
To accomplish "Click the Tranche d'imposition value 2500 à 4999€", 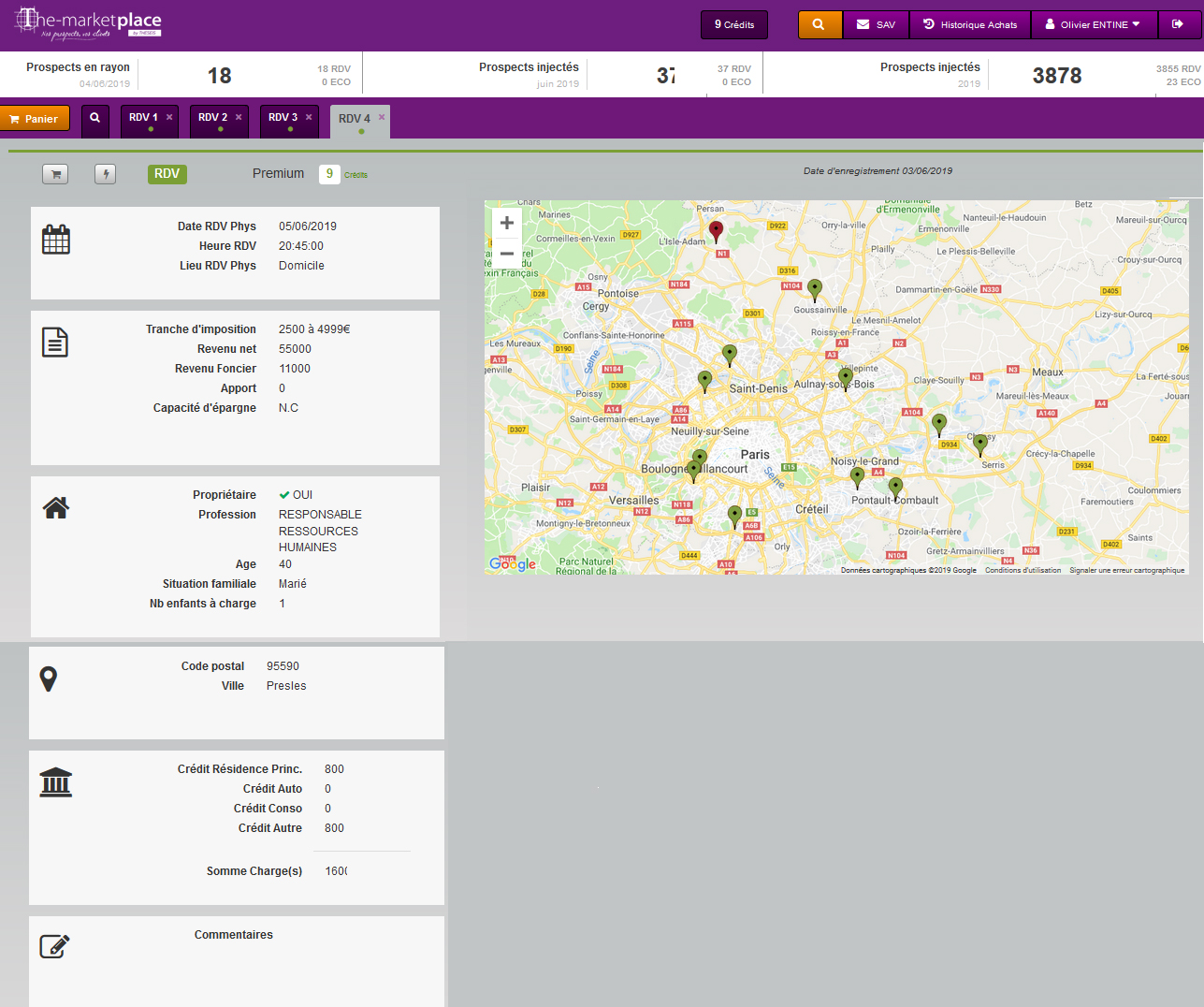I will 314,329.
